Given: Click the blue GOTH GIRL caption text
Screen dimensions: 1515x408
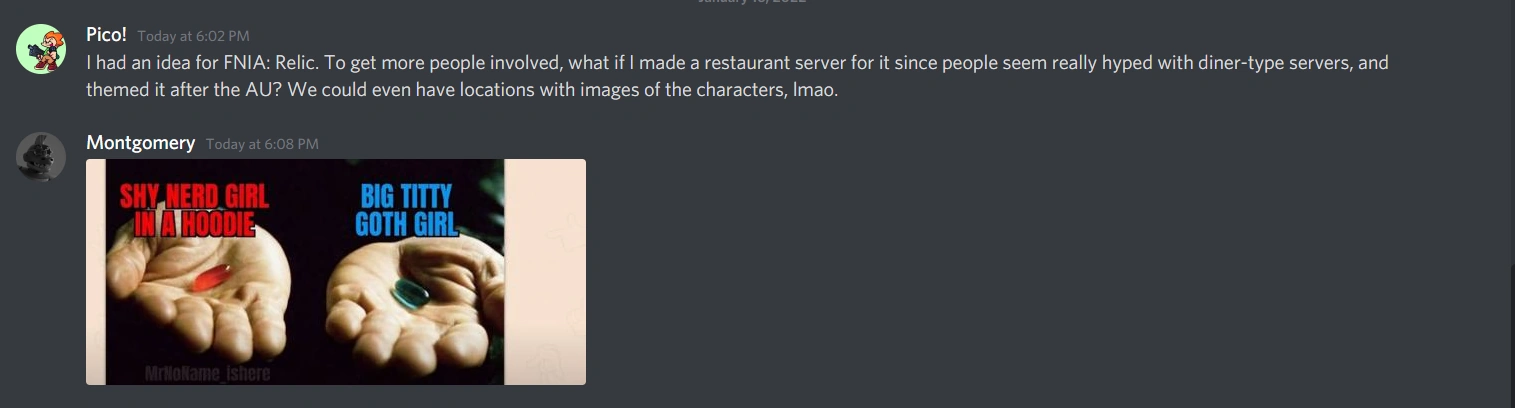Looking at the screenshot, I should [x=406, y=224].
